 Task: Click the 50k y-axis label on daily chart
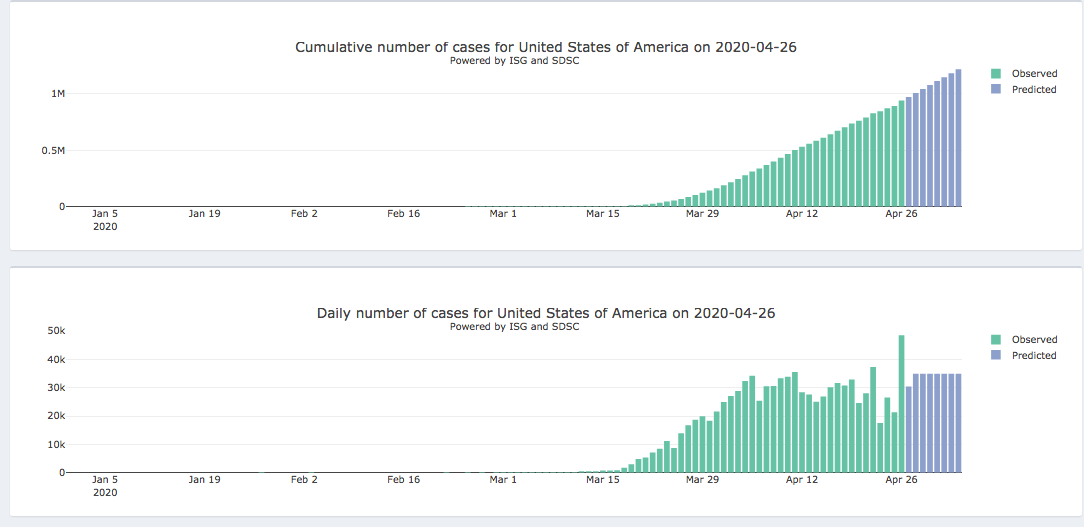(x=56, y=331)
